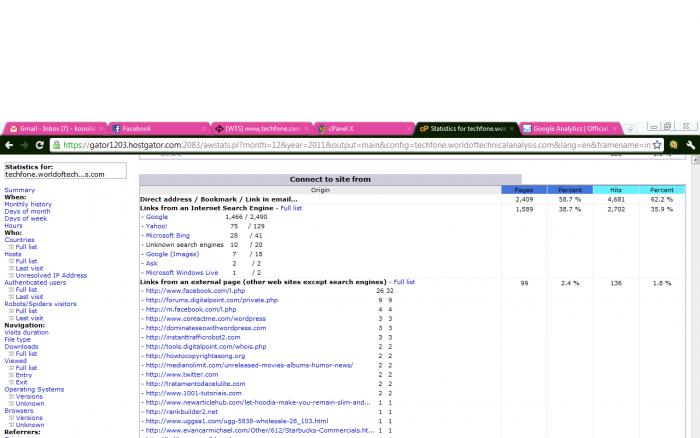Select the Statistics for techfone tab
Screen dimensions: 700x438
[x=467, y=129]
